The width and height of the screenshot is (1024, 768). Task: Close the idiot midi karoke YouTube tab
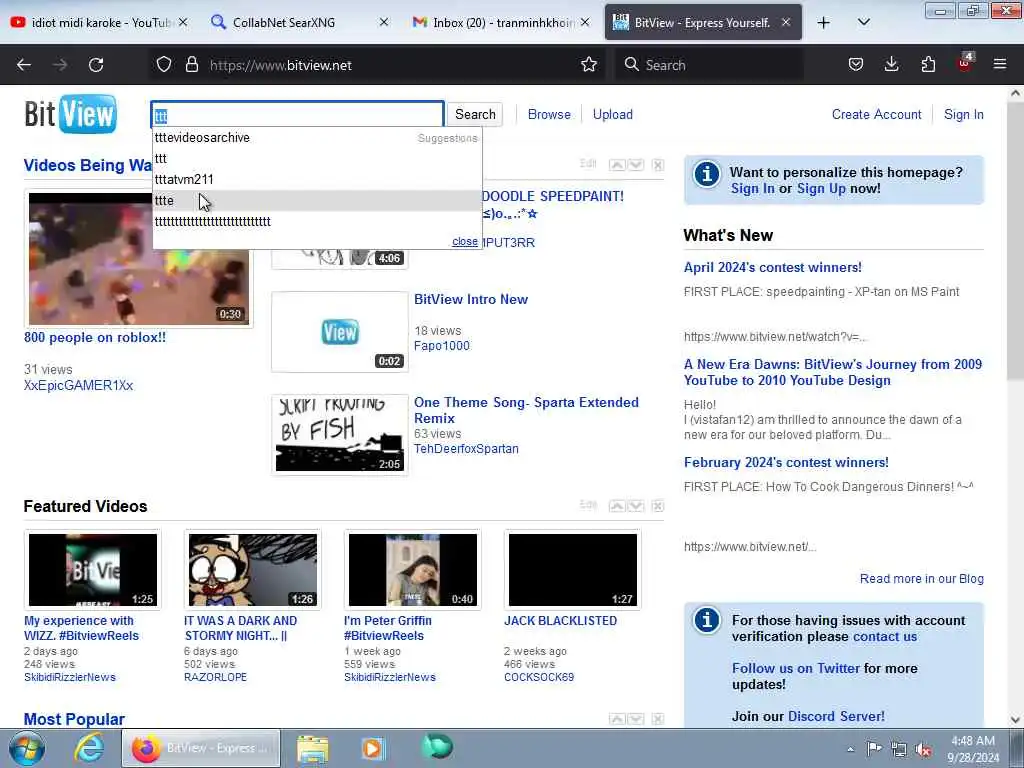click(x=184, y=22)
